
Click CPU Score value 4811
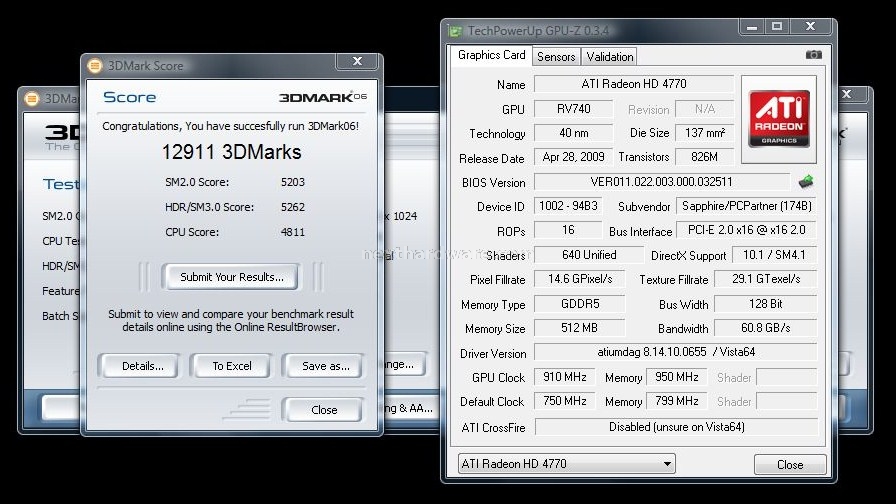click(293, 232)
